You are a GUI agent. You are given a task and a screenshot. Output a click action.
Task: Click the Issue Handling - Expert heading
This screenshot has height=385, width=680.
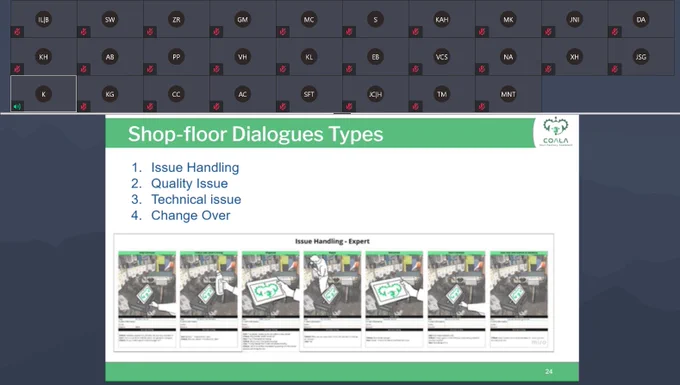coord(332,241)
